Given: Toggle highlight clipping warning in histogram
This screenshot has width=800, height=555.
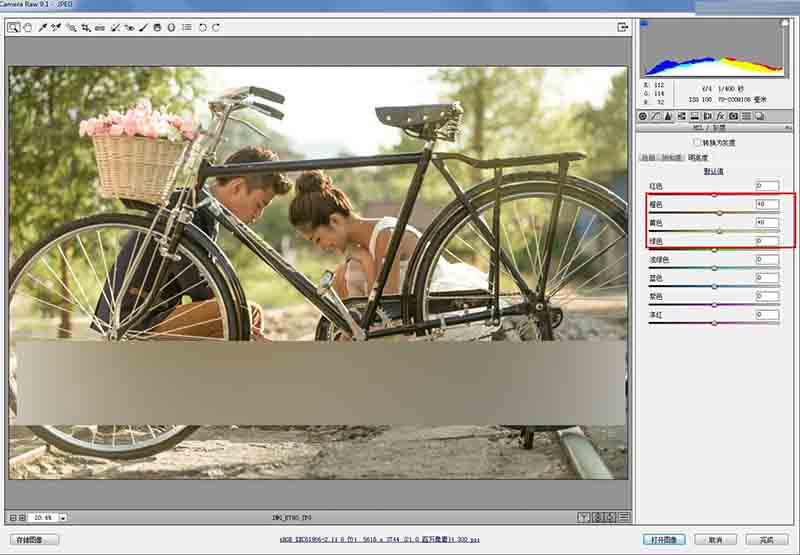Looking at the screenshot, I should 785,23.
